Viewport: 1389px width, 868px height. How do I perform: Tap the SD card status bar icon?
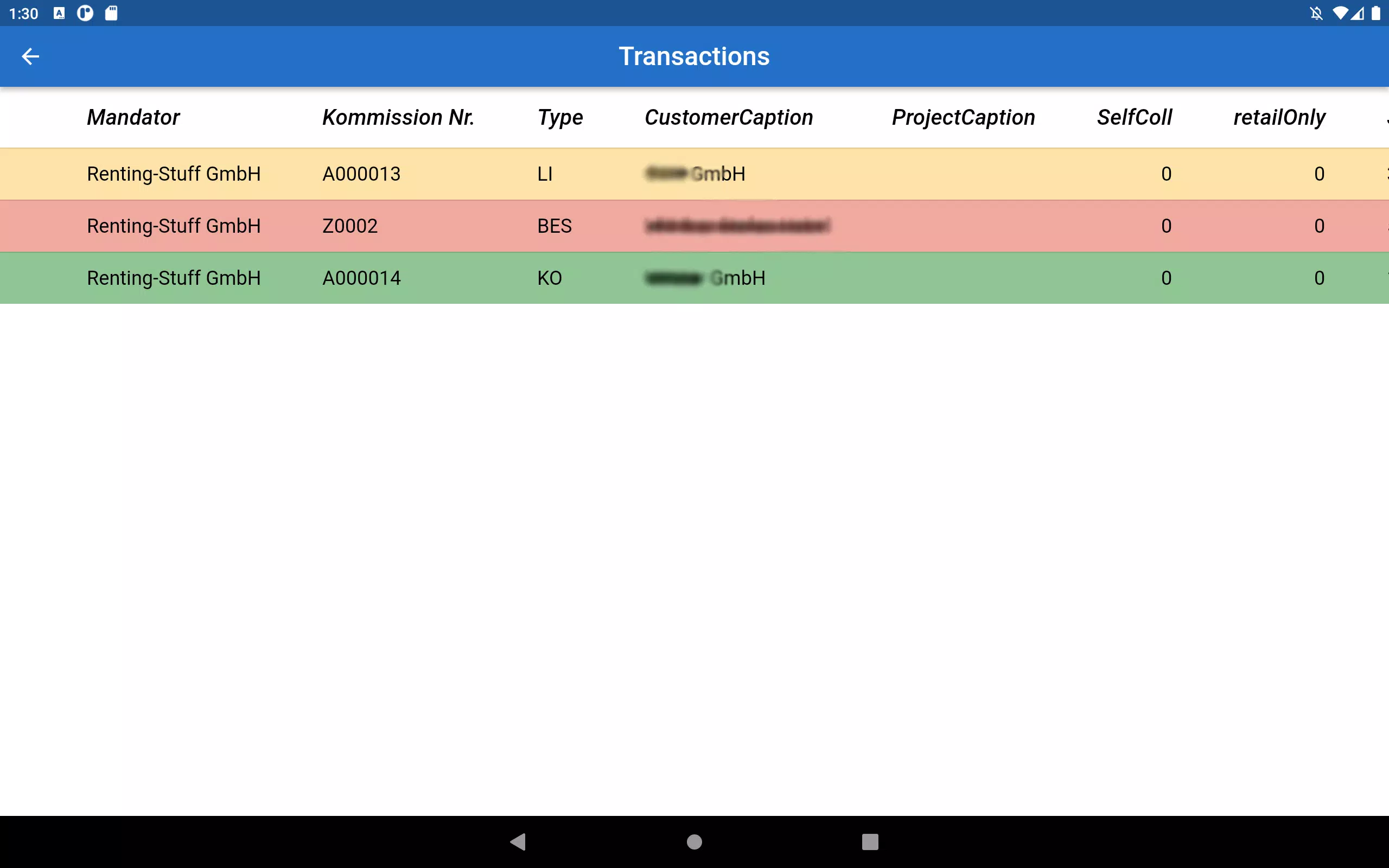coord(111,12)
